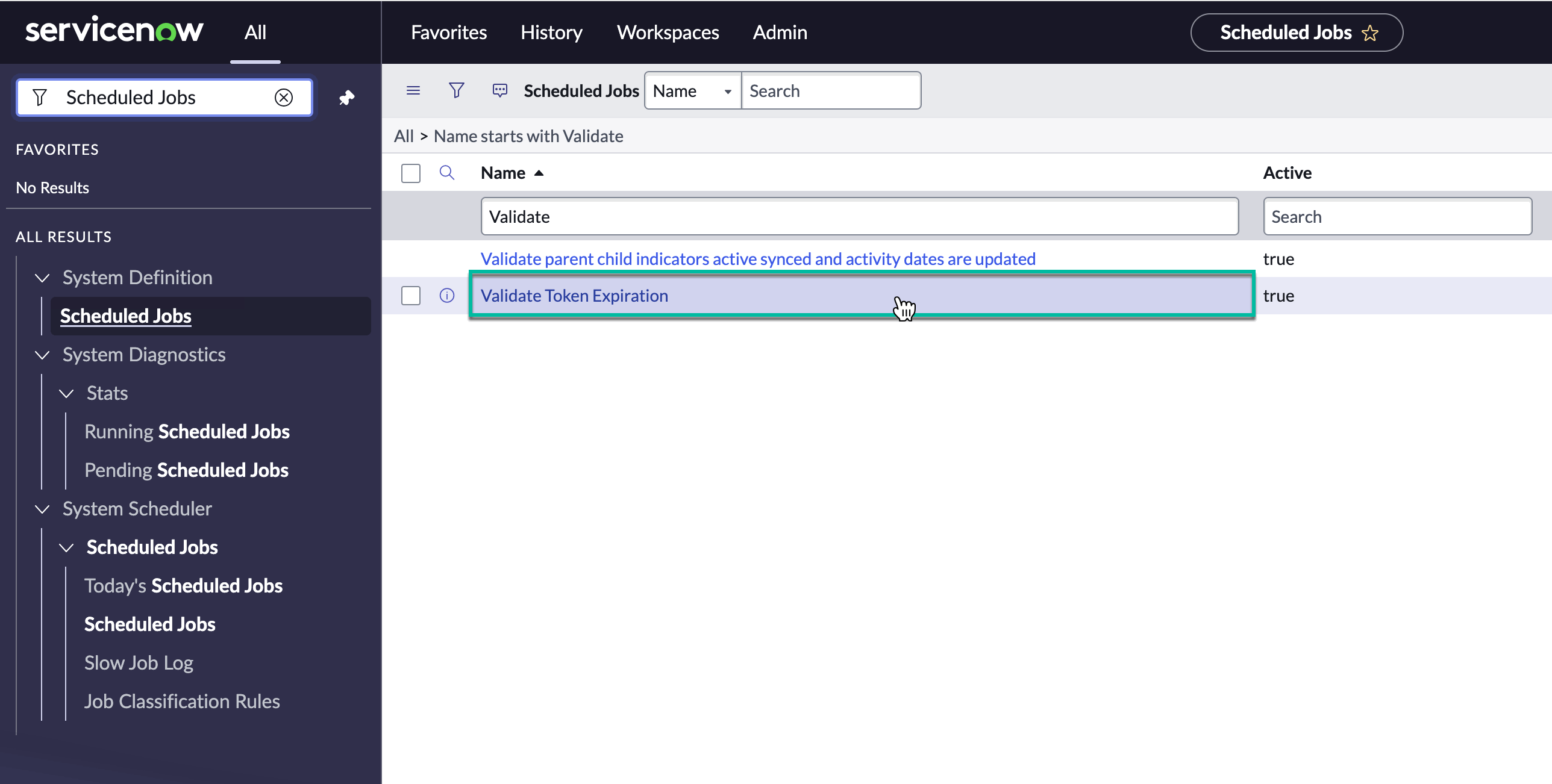Check the checkbox for Validate Token Expiration
The width and height of the screenshot is (1552, 784).
[410, 296]
